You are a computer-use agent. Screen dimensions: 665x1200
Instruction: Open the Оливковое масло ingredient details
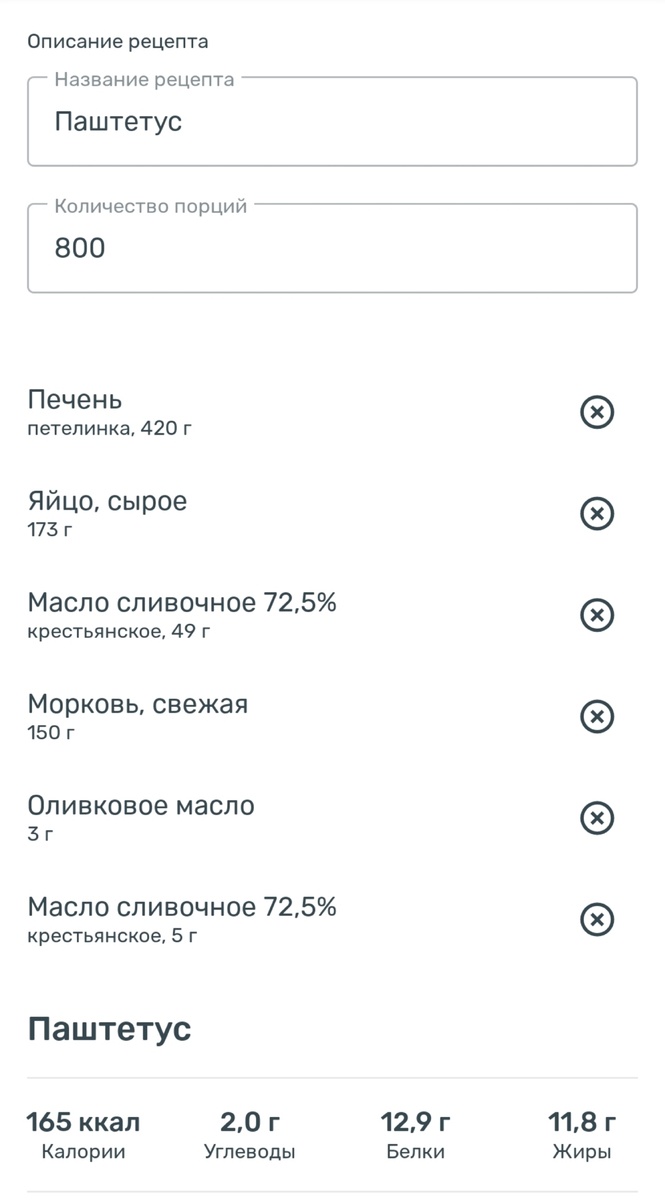point(140,804)
